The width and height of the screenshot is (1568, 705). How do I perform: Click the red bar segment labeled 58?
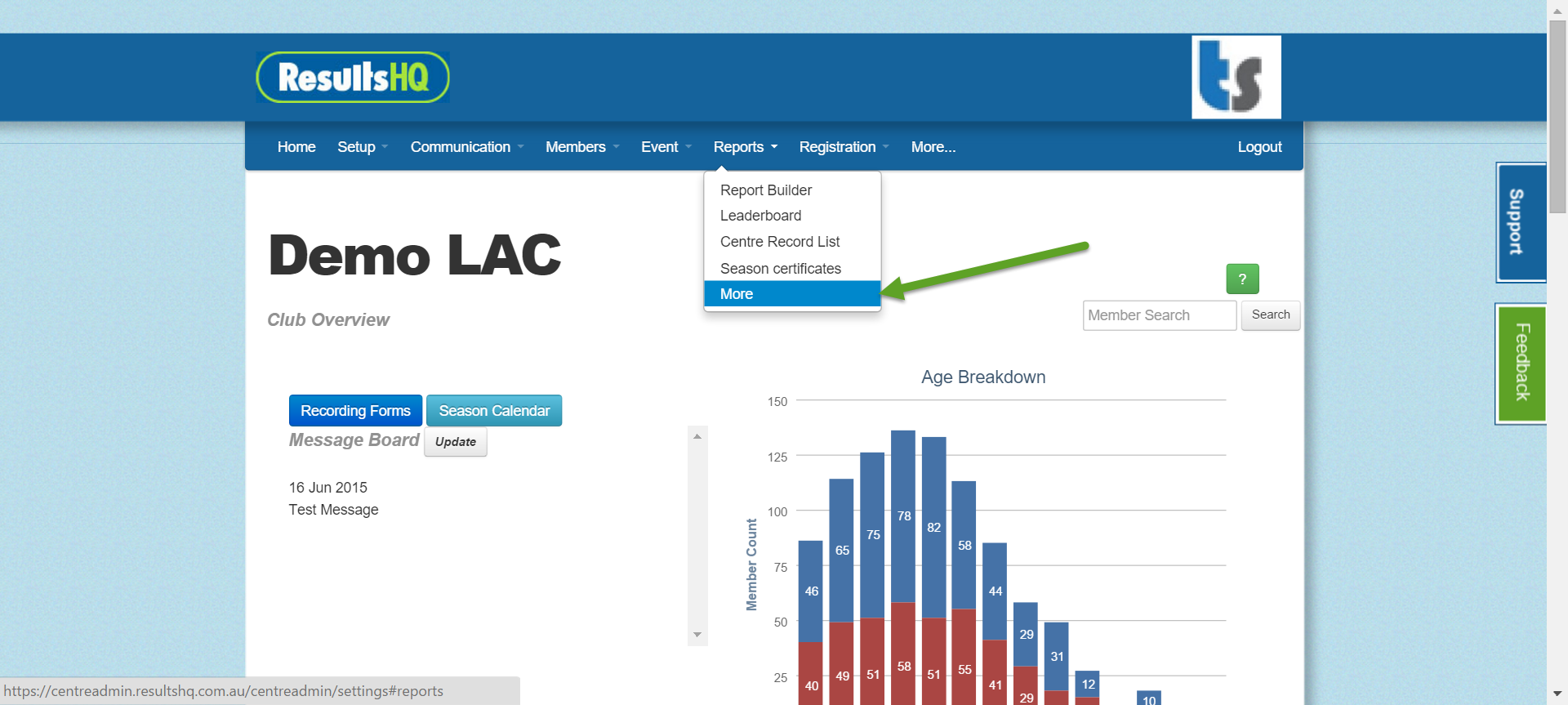point(903,654)
